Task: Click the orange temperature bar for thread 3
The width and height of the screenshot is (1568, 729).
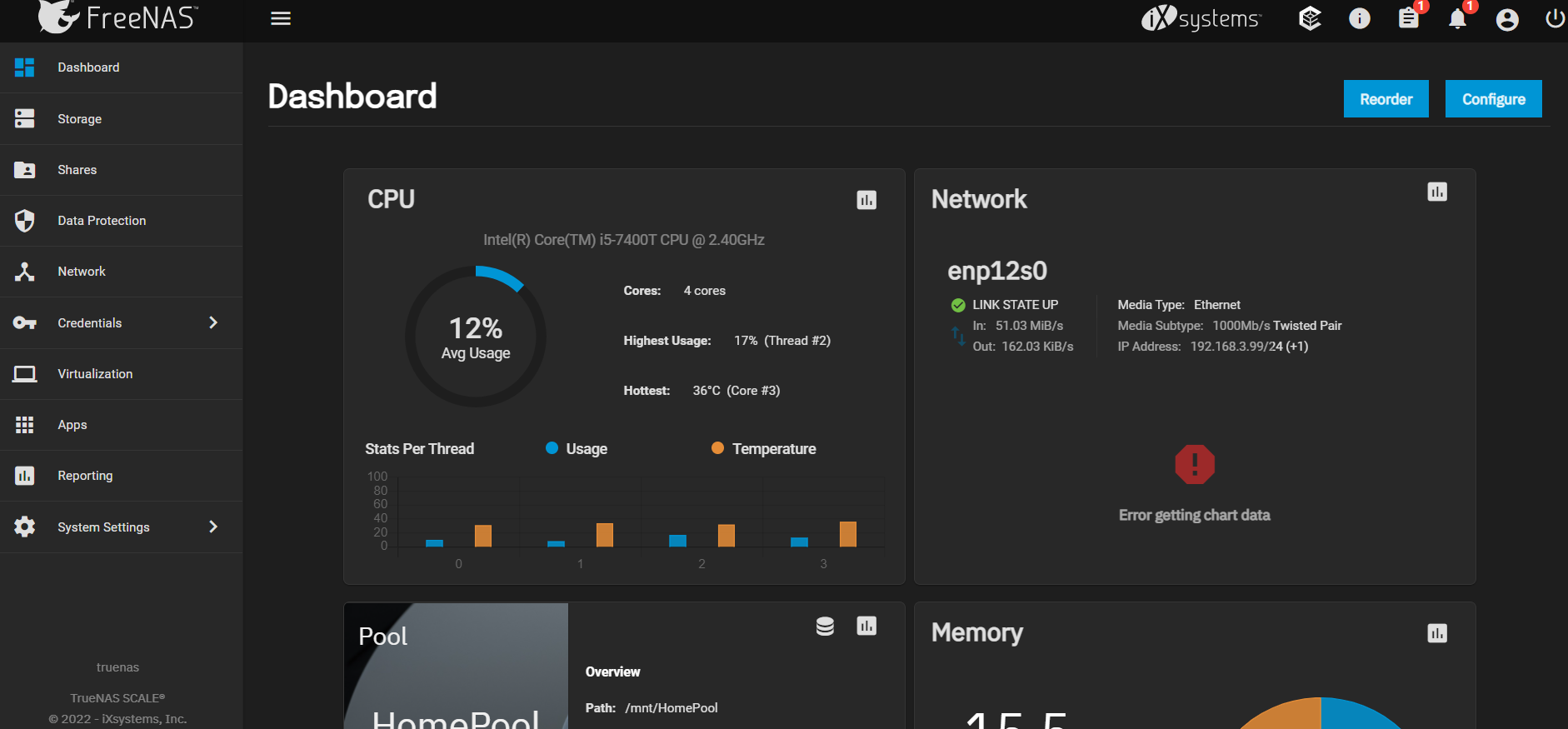Action: [848, 534]
